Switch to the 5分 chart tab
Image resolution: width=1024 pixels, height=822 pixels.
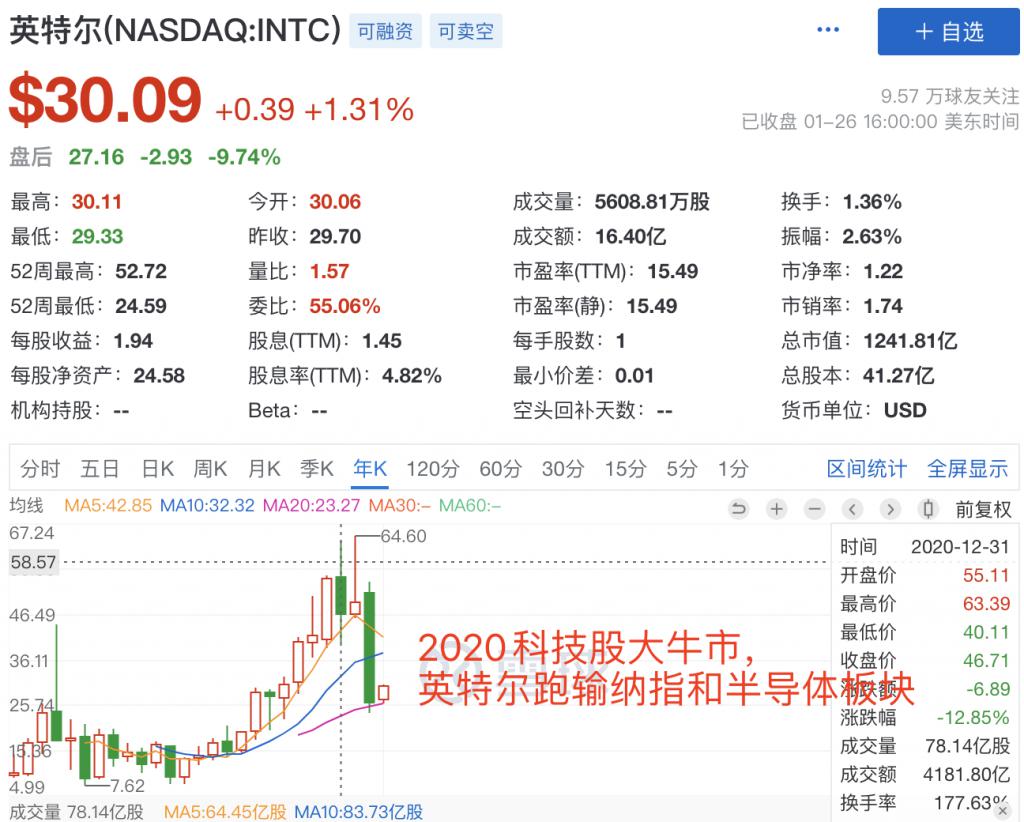coord(682,469)
